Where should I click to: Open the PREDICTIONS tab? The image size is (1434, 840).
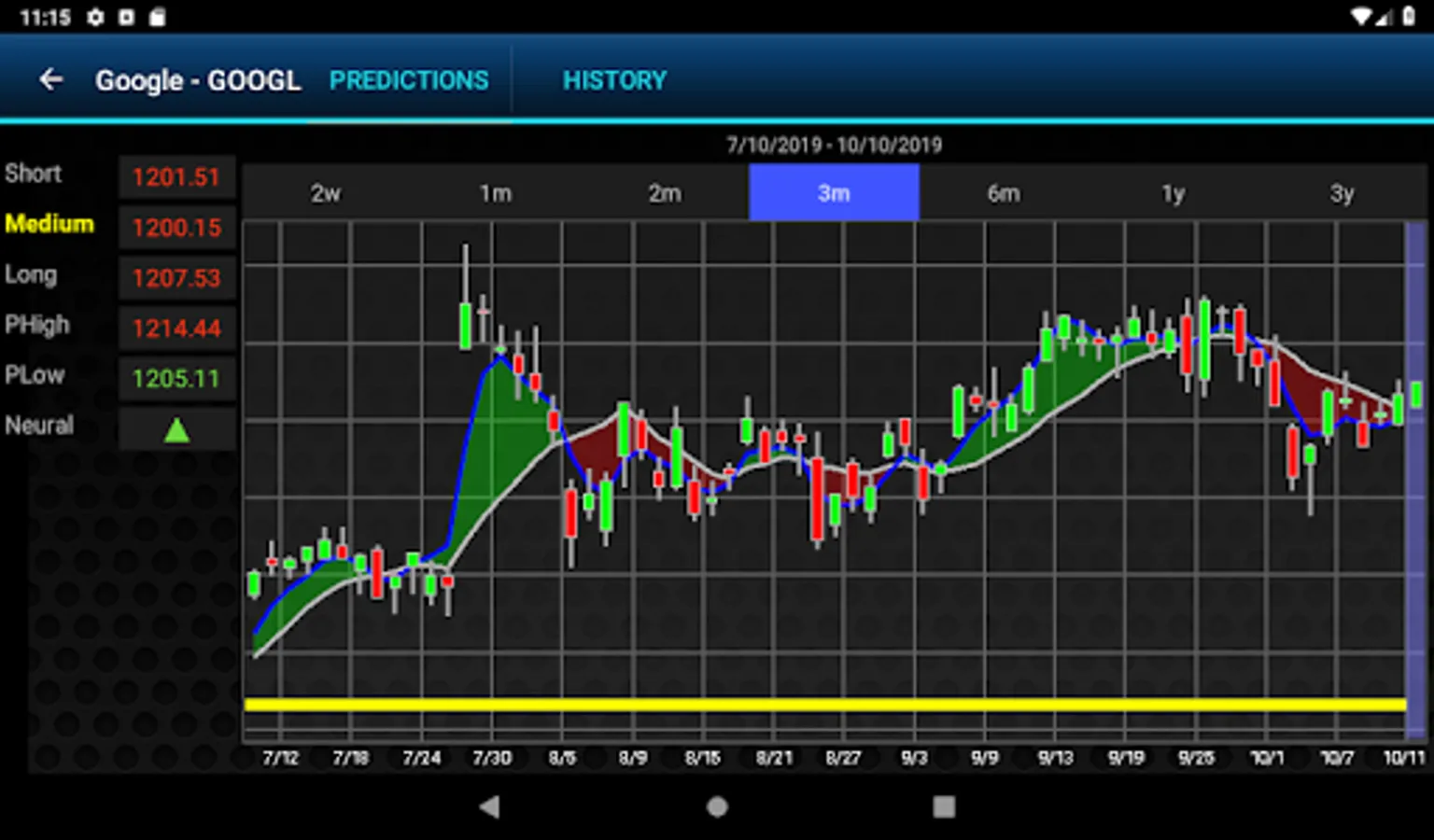click(409, 80)
